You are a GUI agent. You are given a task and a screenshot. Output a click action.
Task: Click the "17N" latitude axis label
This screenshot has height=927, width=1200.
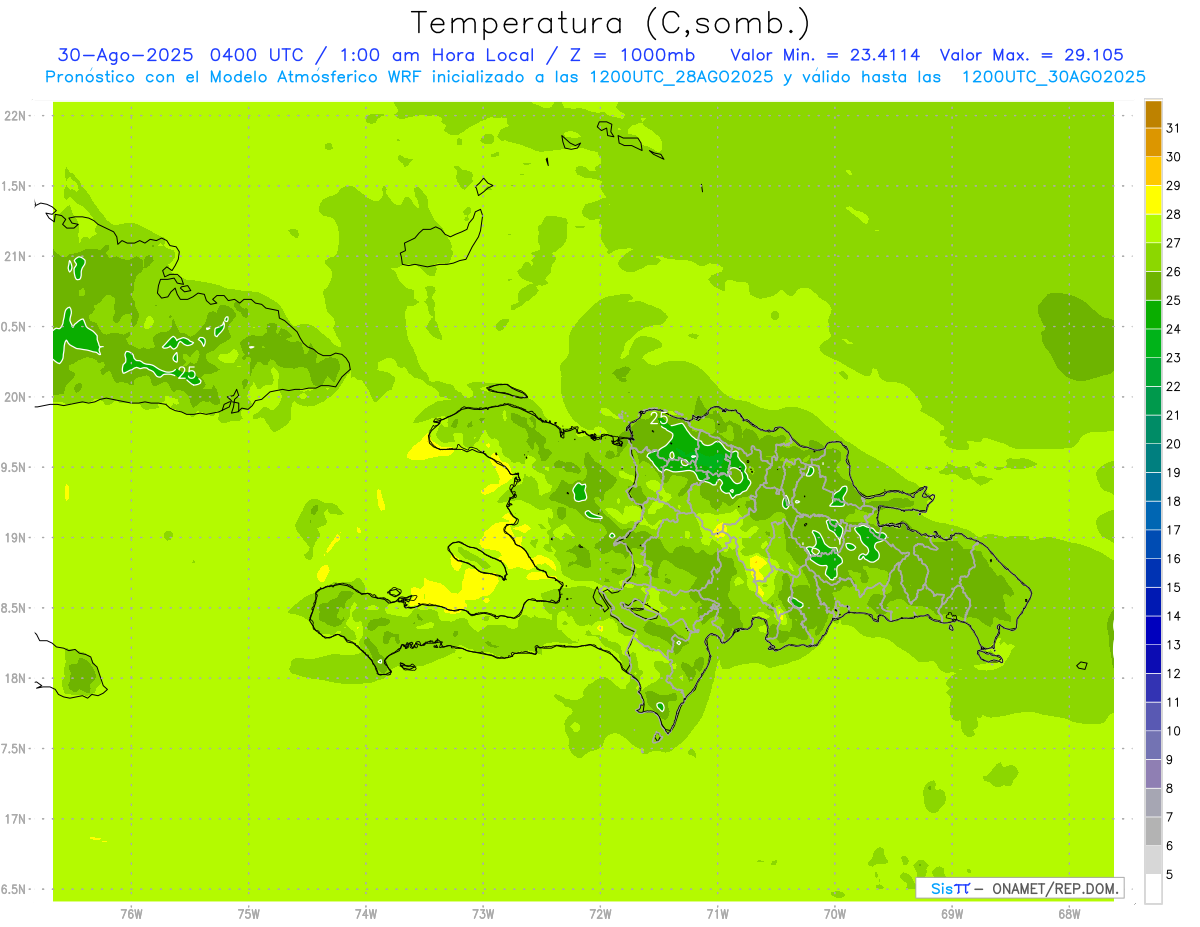coord(16,820)
